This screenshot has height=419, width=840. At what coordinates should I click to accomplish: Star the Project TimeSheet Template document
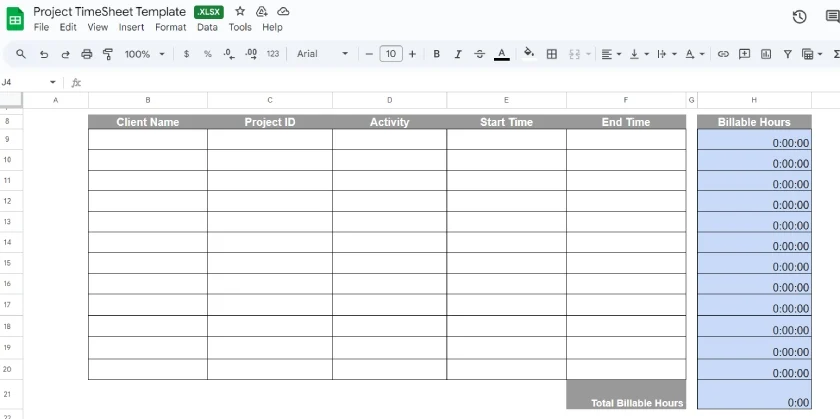240,11
